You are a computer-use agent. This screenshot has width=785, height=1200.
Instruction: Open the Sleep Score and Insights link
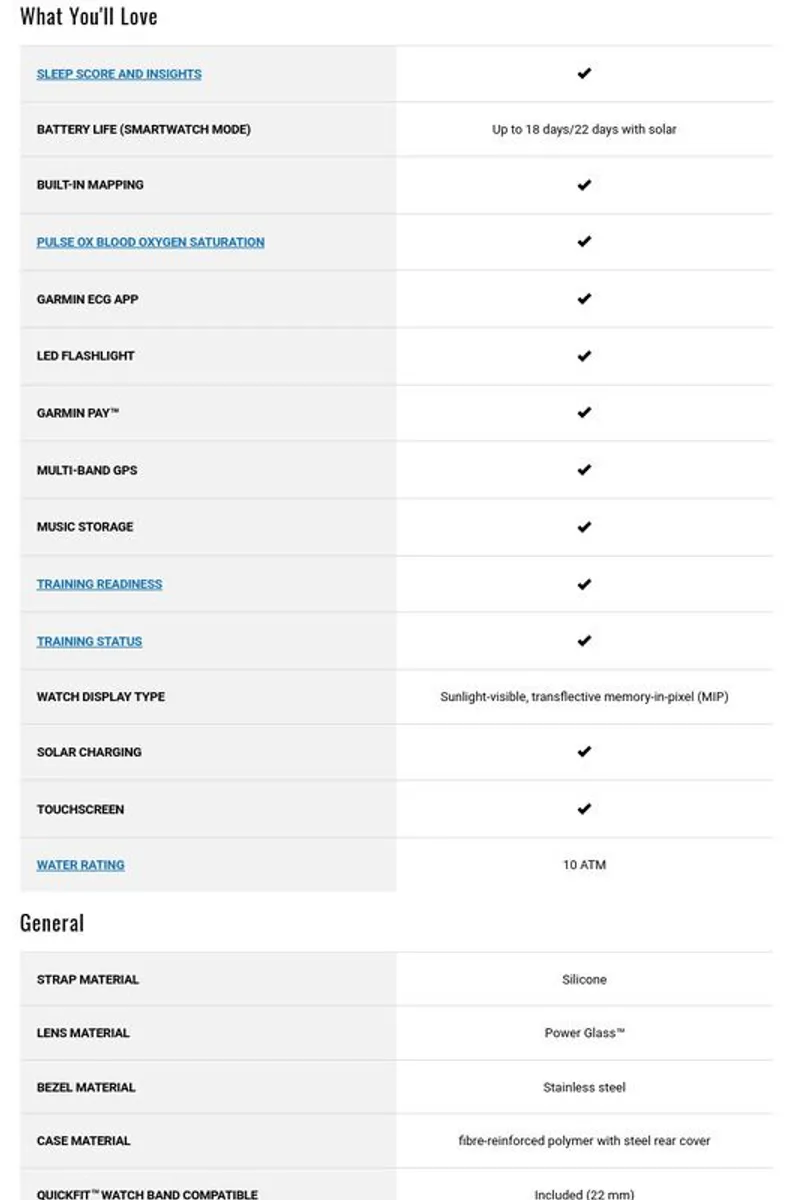pos(119,74)
